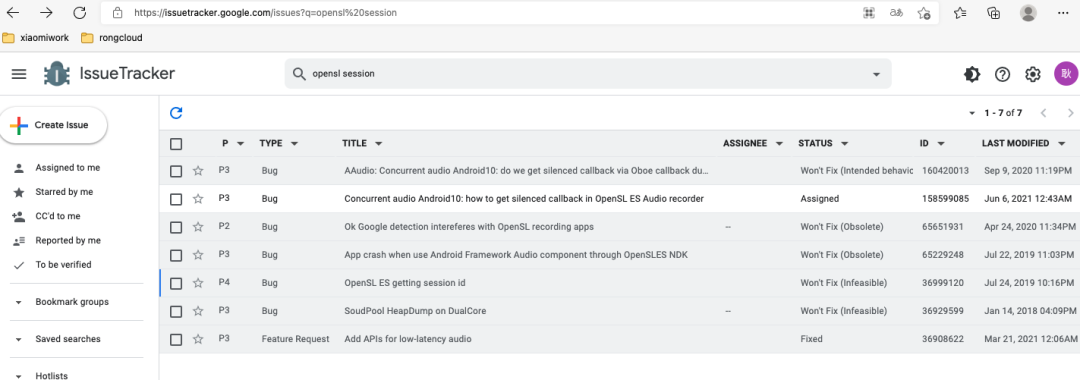This screenshot has height=380, width=1080.
Task: Click the purple user account avatar
Action: click(1066, 74)
